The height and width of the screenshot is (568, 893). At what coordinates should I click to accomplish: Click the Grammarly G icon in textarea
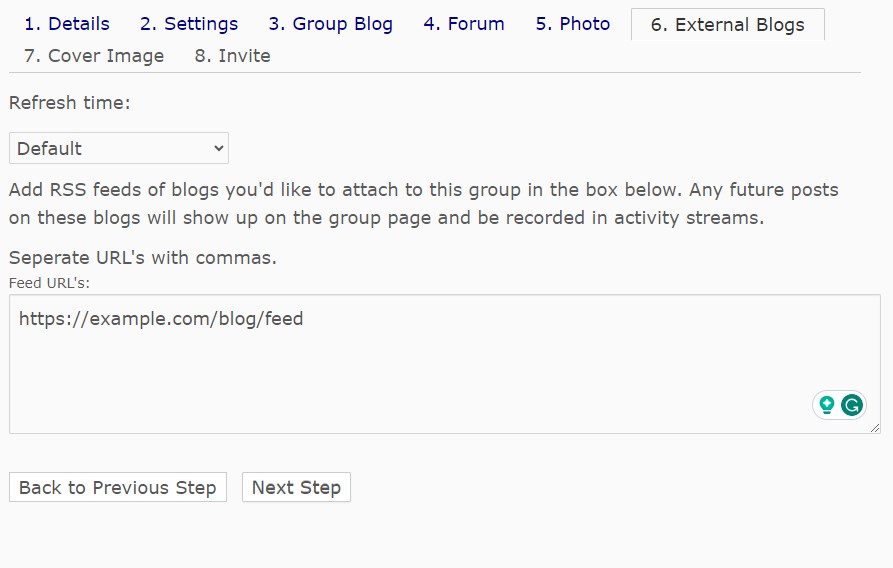(x=852, y=405)
